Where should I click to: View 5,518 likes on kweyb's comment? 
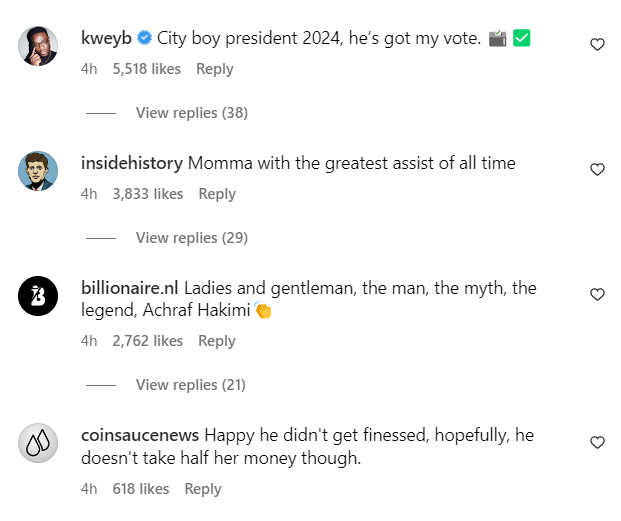(147, 69)
